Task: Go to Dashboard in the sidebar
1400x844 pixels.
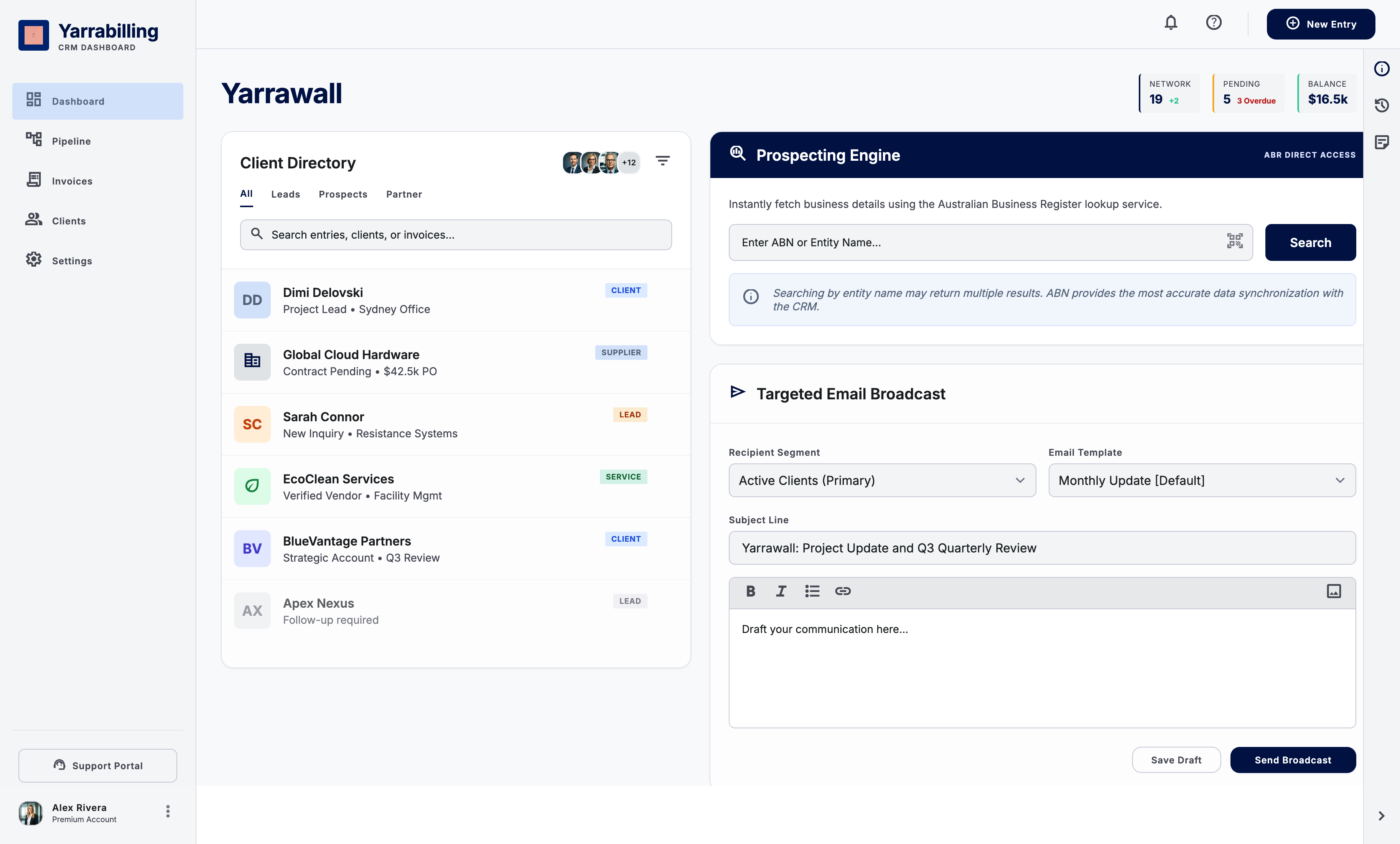Action: tap(98, 101)
